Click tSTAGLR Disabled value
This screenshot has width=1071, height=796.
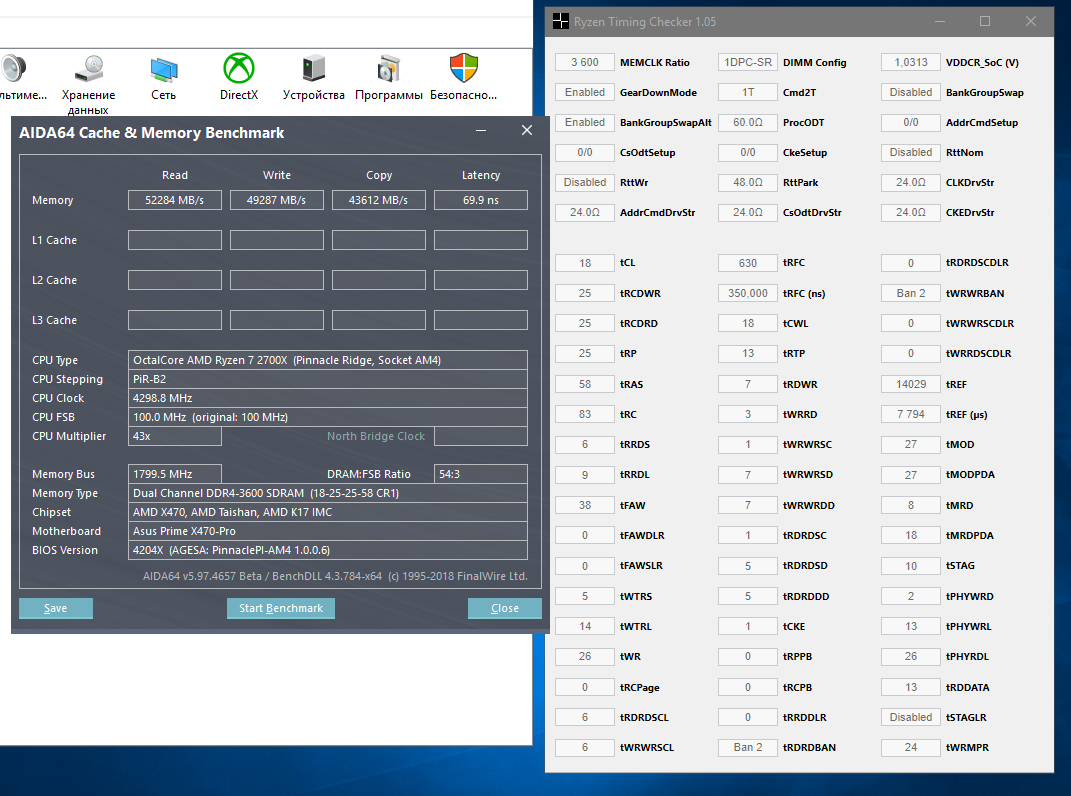coord(910,717)
